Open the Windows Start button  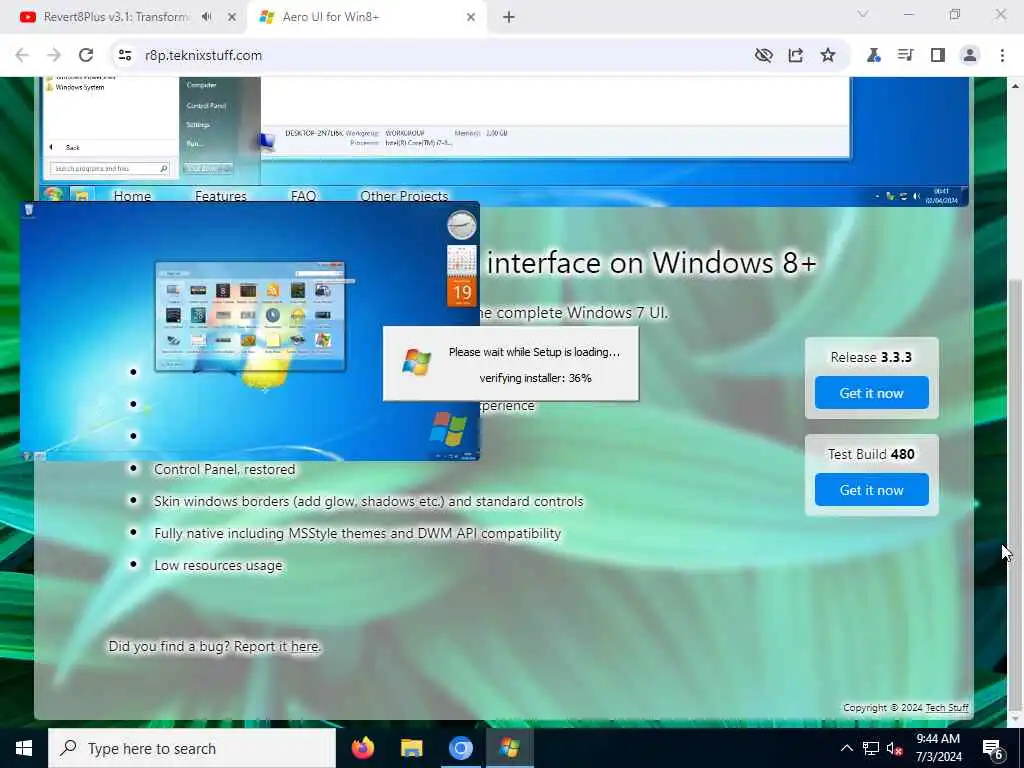coord(24,748)
